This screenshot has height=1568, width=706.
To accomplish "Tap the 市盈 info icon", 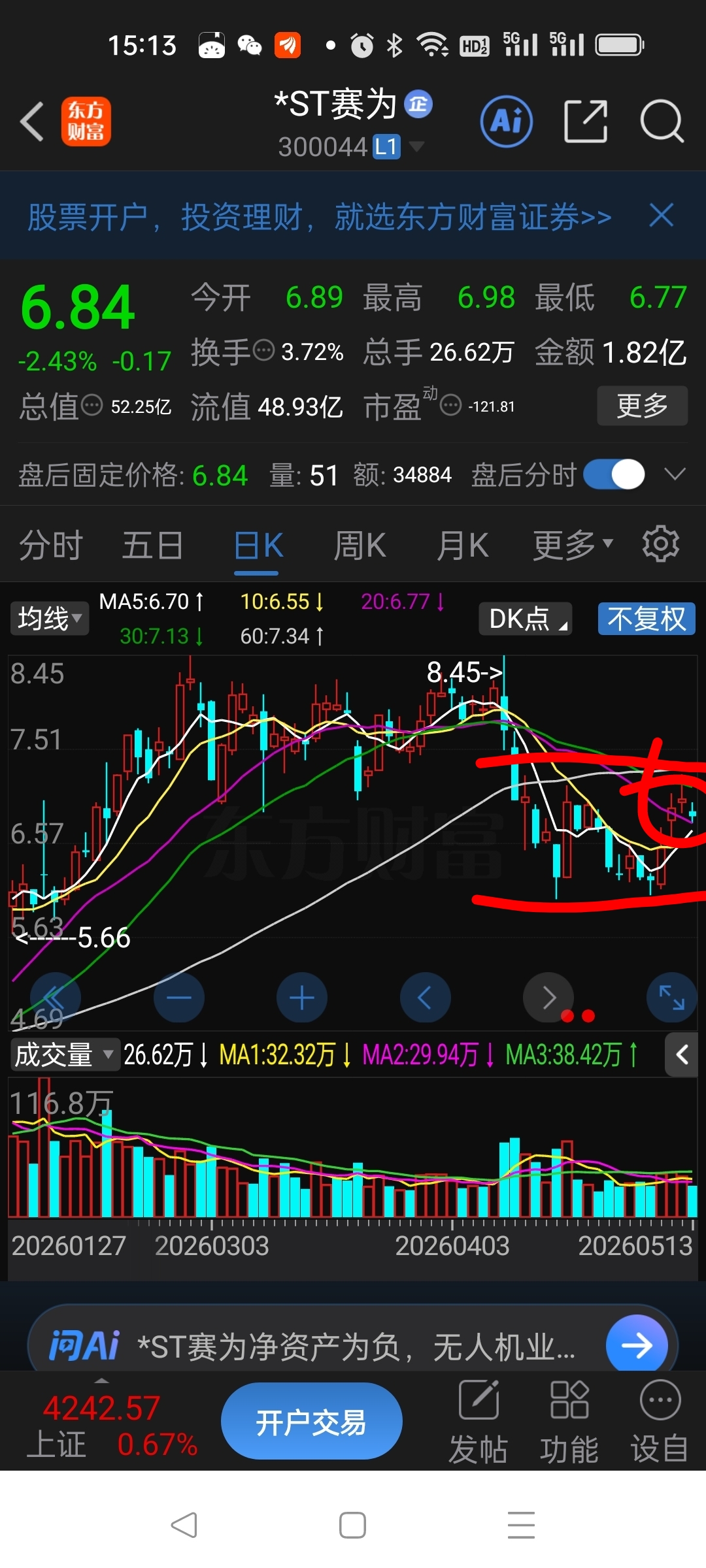I will 451,406.
